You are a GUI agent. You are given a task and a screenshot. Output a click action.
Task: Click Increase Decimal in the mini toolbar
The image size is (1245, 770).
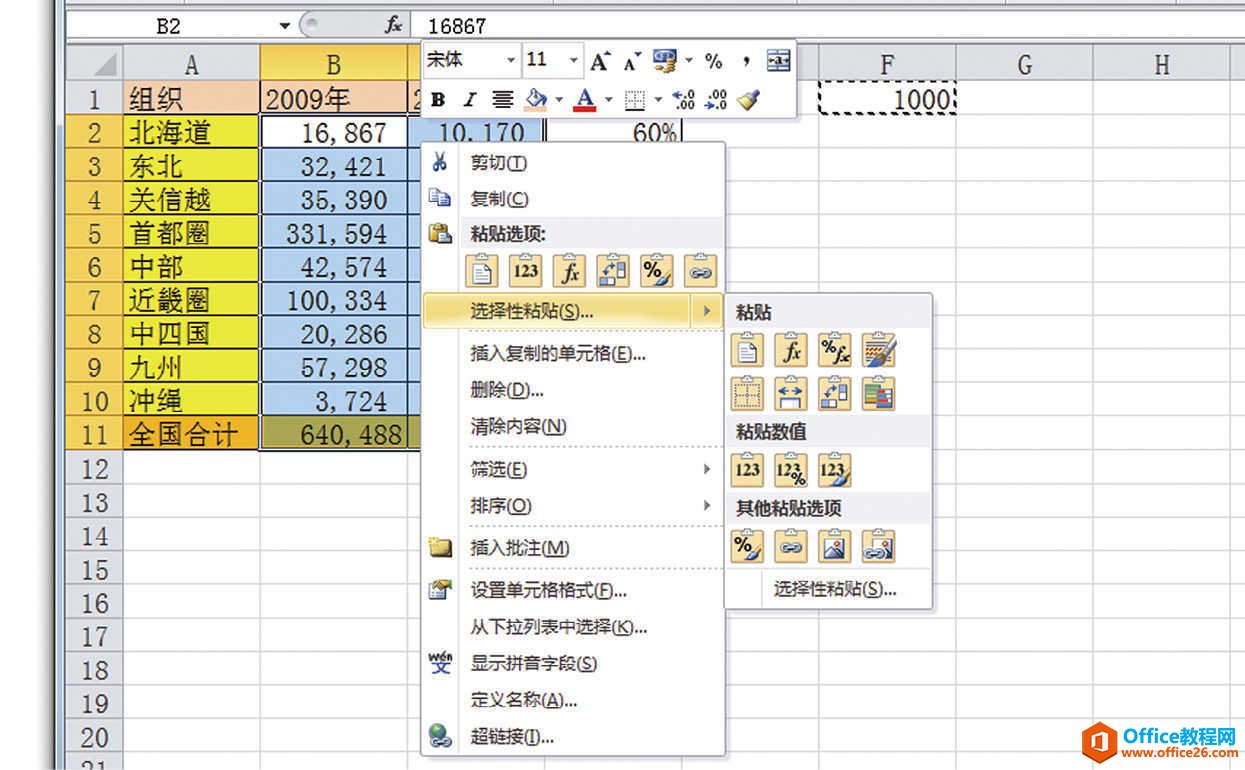click(x=684, y=100)
